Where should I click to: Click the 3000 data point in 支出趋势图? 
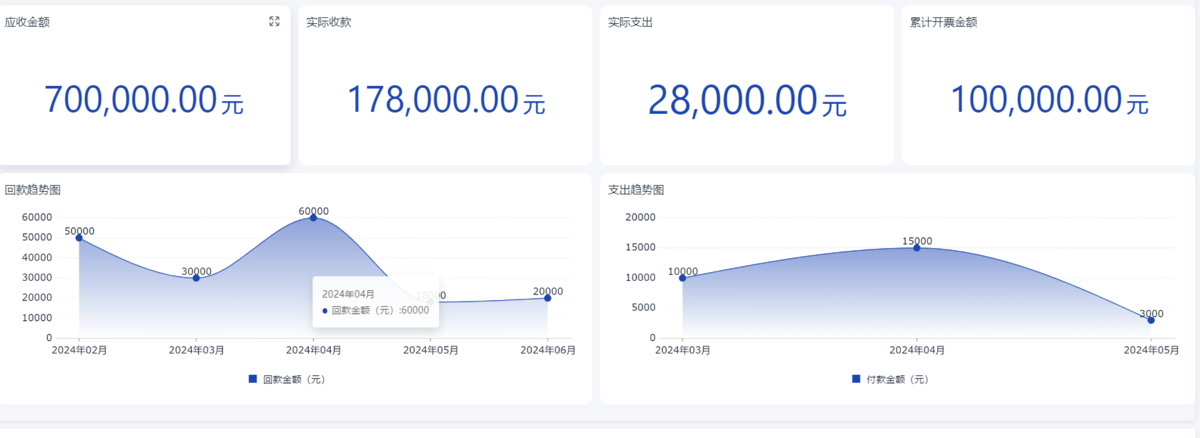click(x=1151, y=320)
